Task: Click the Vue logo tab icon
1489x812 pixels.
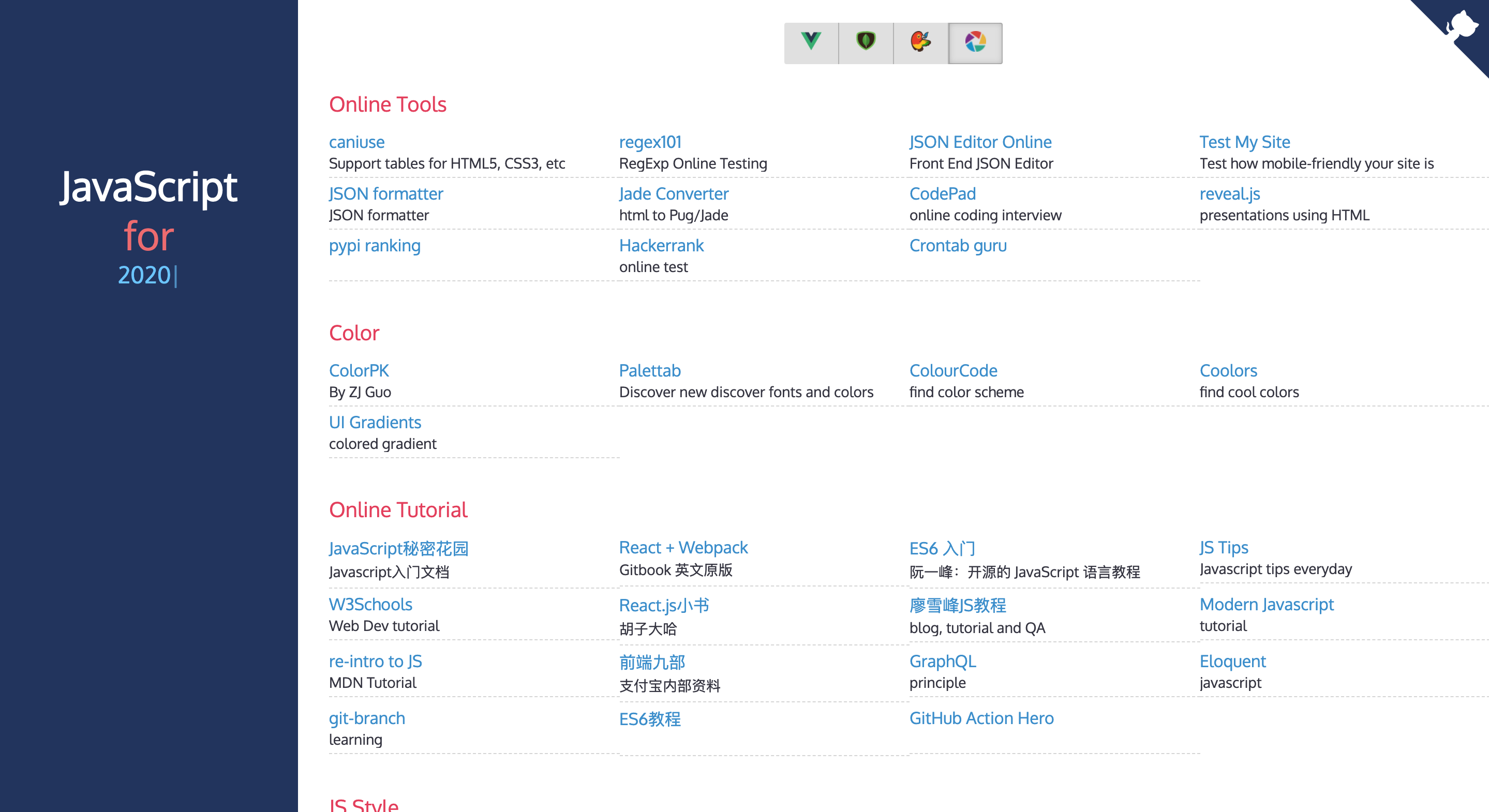Action: tap(811, 42)
